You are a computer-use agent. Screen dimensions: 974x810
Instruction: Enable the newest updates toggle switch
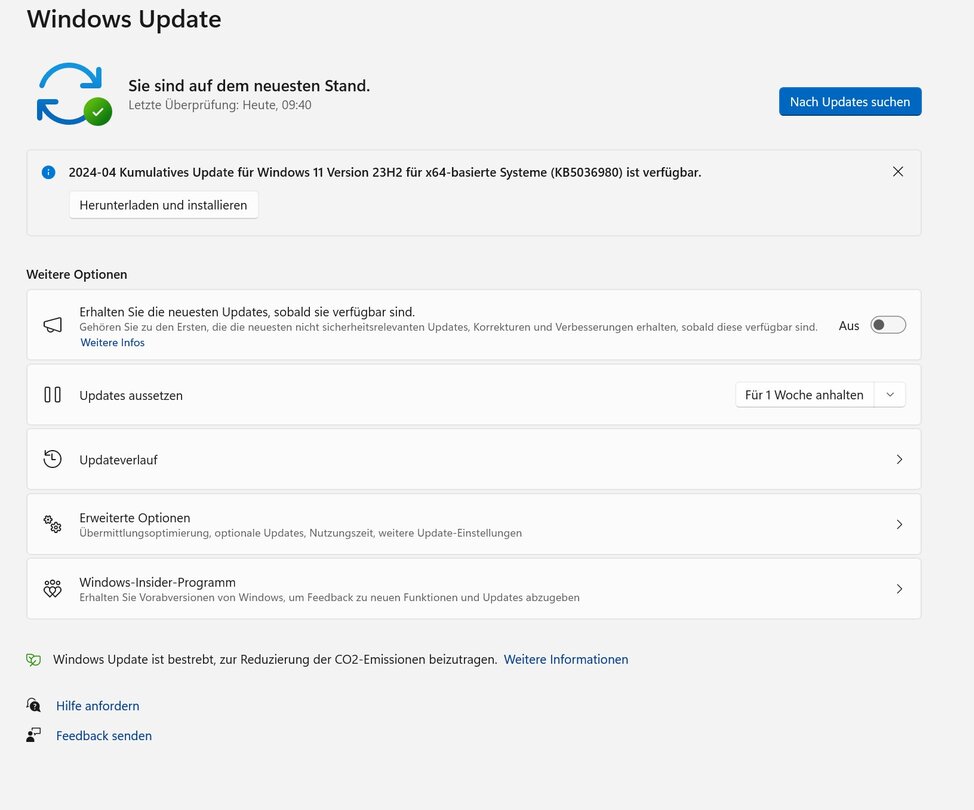[x=887, y=325]
